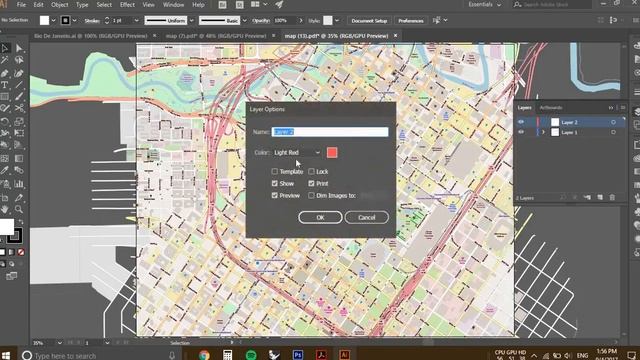Viewport: 640px width, 360px height.
Task: Click the layer color red swatch
Action: (332, 153)
